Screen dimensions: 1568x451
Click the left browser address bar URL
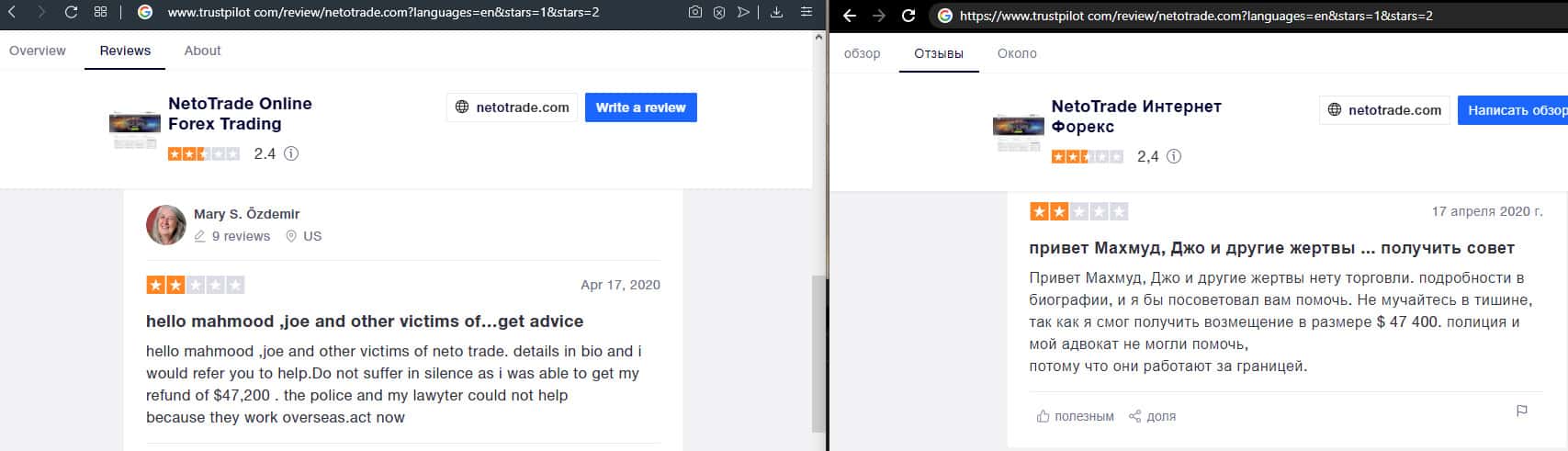point(383,13)
